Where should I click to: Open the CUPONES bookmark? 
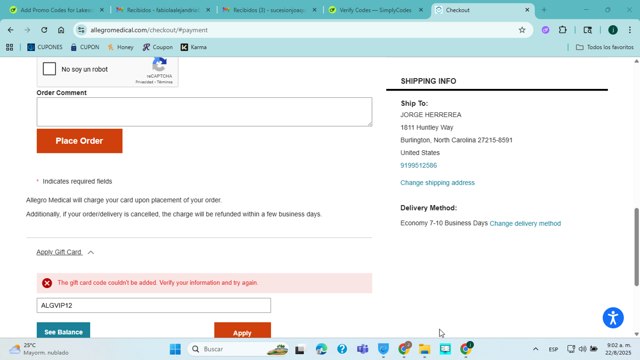tap(45, 47)
